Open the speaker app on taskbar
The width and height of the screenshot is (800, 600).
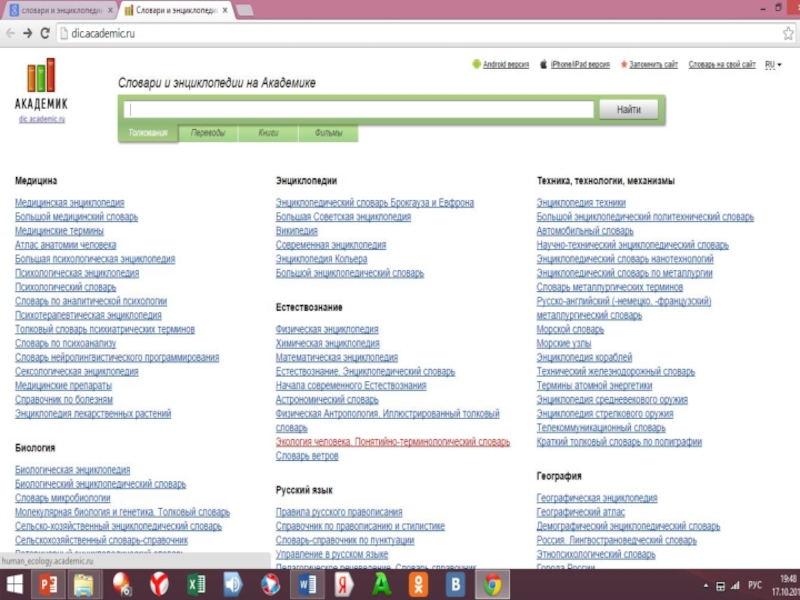click(x=233, y=585)
